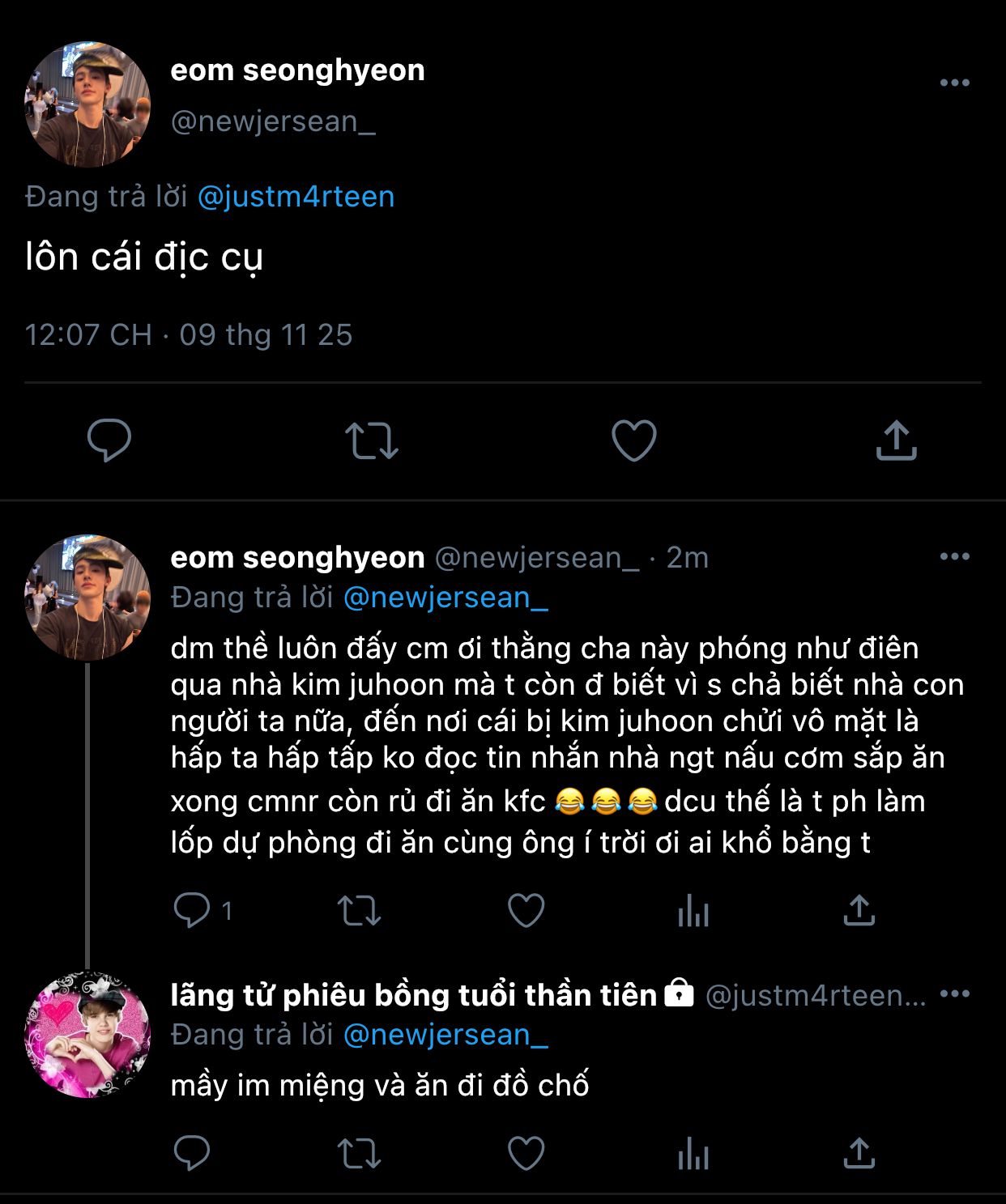Like the main tweet
1006x1204 pixels.
tap(633, 440)
